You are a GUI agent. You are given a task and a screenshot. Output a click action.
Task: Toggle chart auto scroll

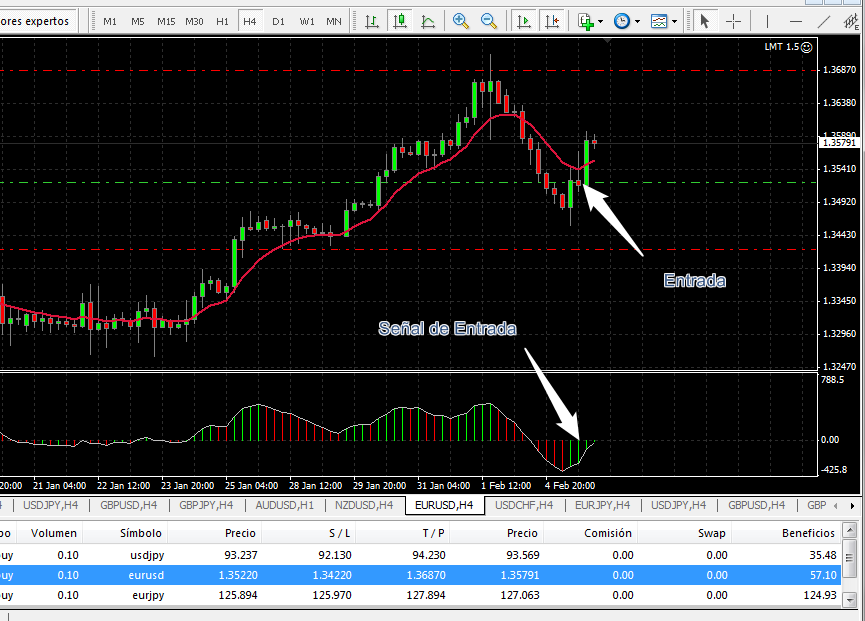[x=524, y=22]
